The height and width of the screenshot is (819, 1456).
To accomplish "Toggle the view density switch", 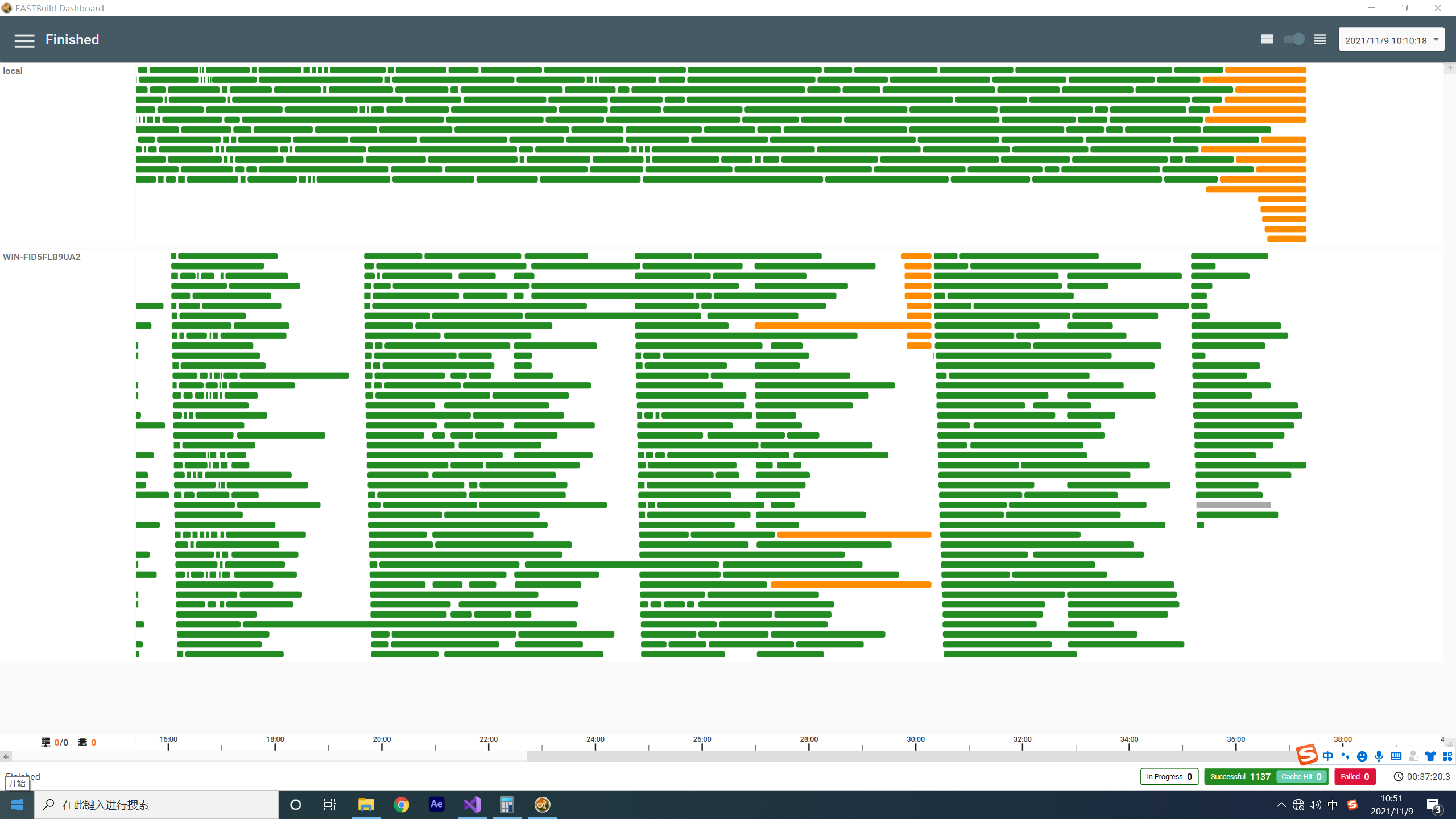I will (x=1294, y=39).
